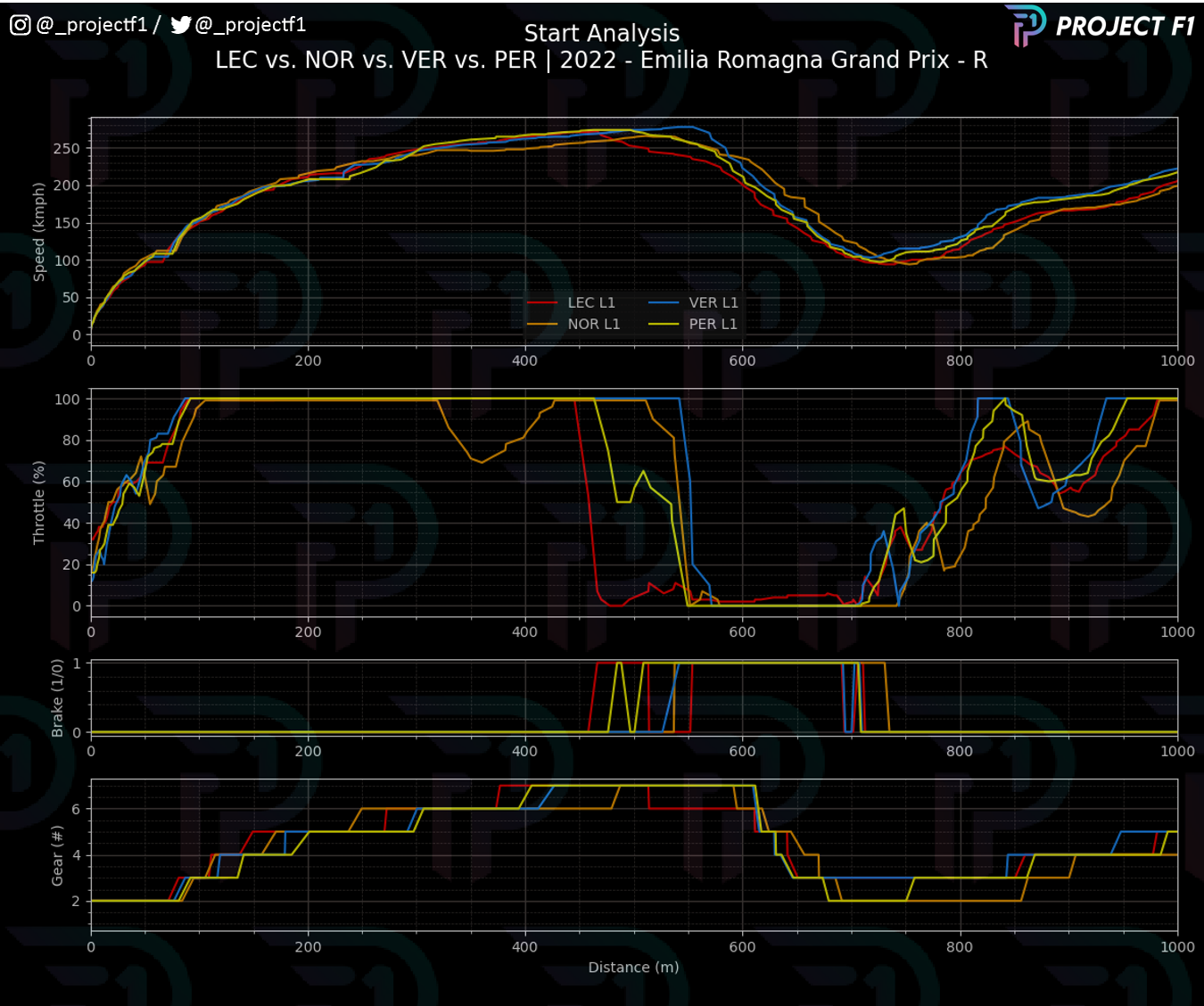Viewport: 1204px width, 1006px height.
Task: Click the orange NOR L1 legend line
Action: pos(542,325)
